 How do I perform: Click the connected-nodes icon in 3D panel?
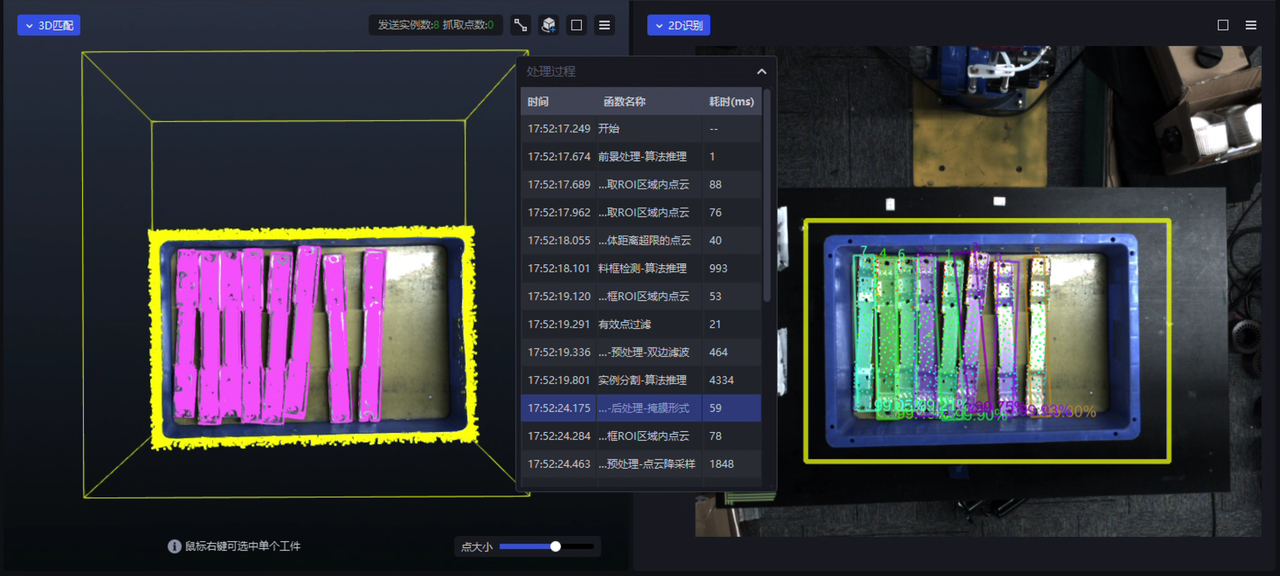[520, 25]
